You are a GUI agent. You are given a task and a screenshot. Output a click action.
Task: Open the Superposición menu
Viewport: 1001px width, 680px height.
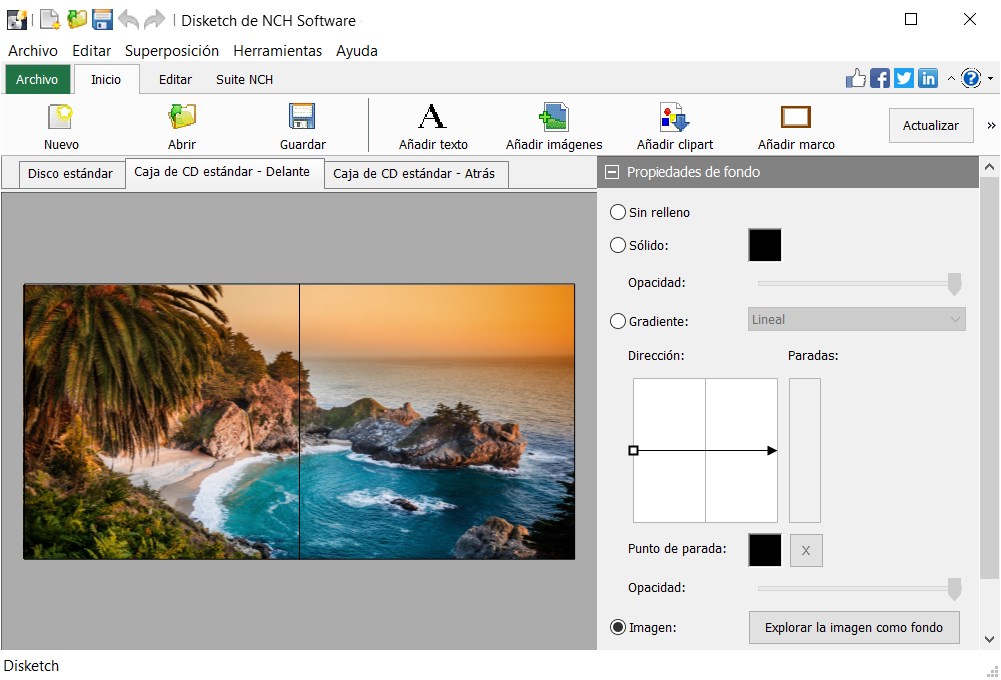pos(171,50)
